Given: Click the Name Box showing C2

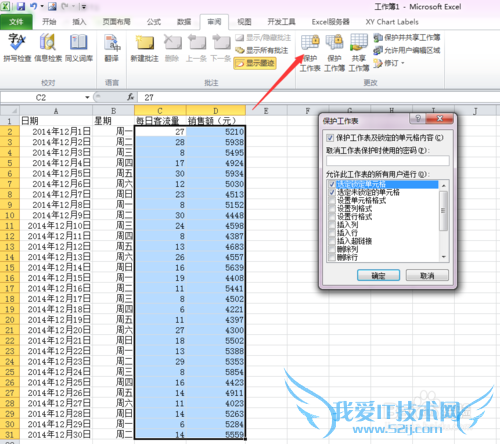Looking at the screenshot, I should [x=42, y=97].
